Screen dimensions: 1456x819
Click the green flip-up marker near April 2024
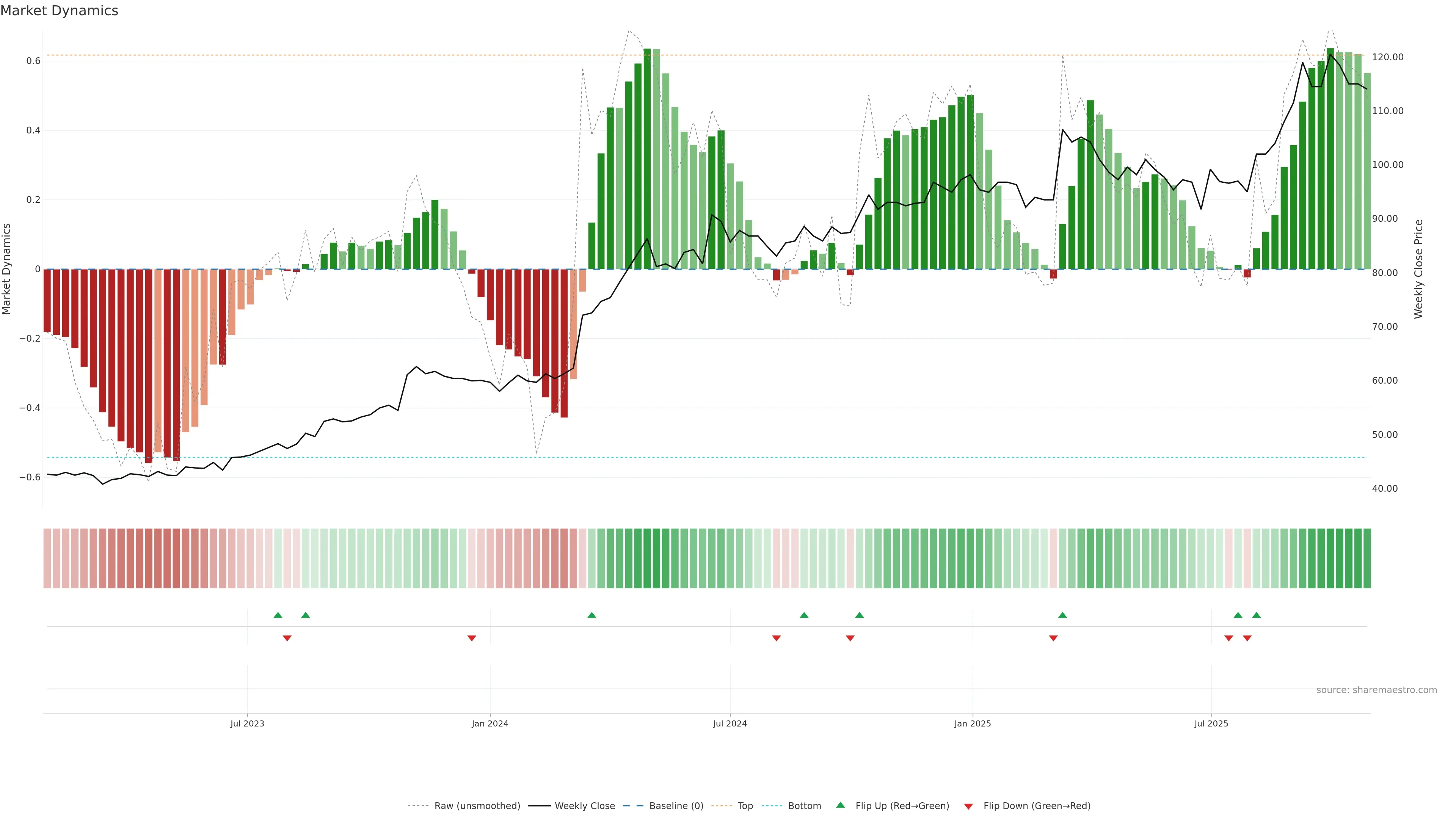tap(591, 615)
